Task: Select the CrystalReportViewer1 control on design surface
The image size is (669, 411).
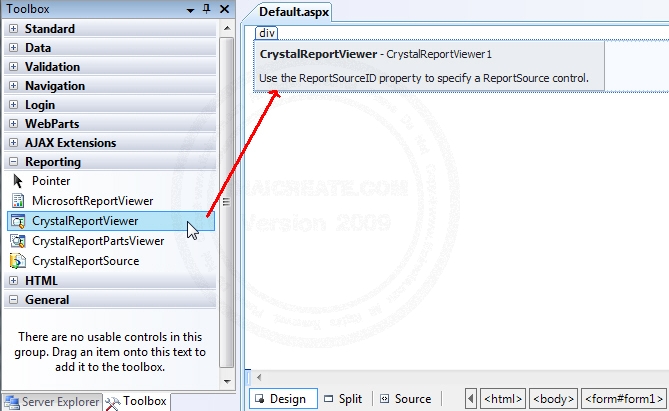Action: (x=429, y=66)
